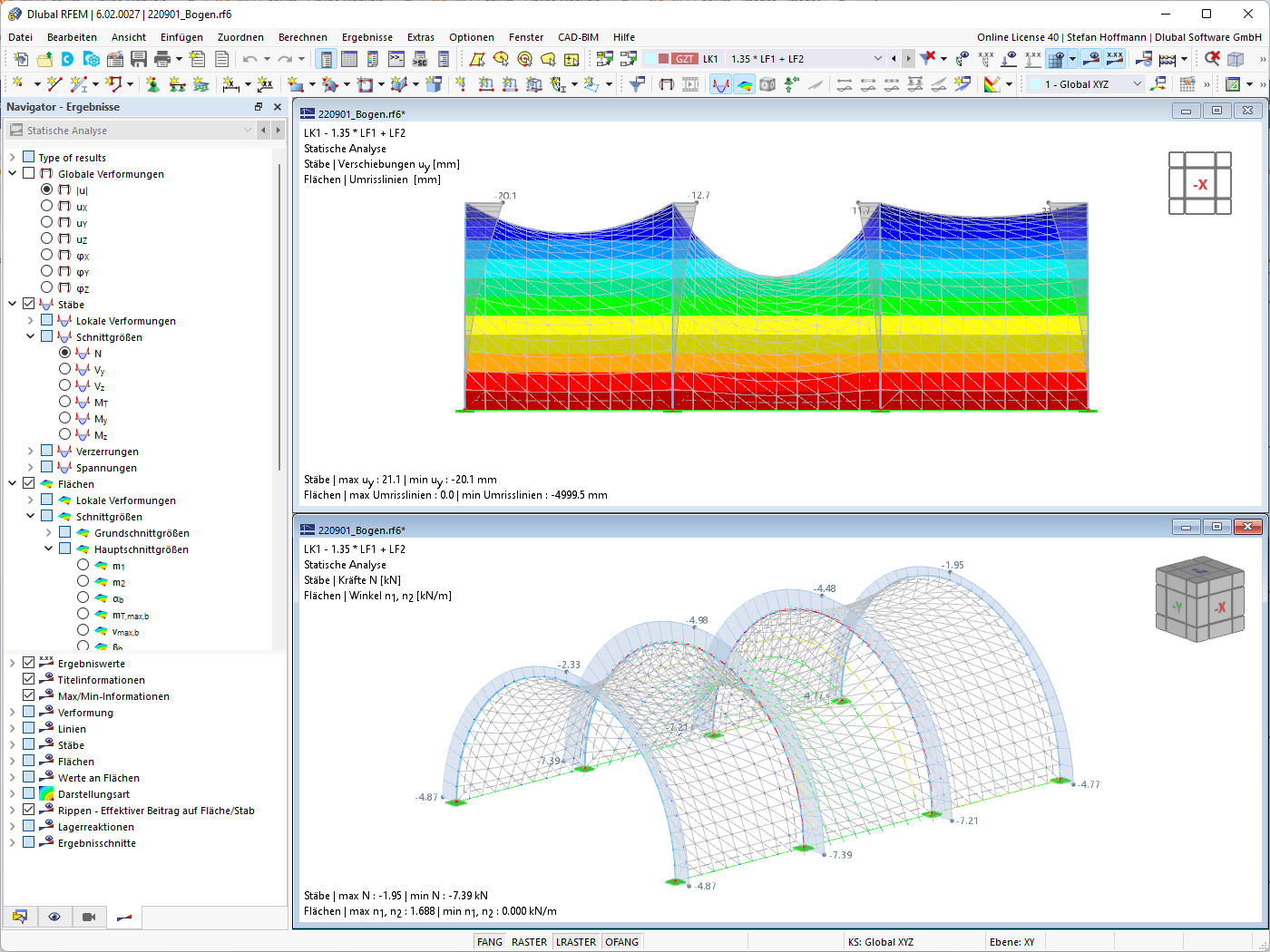This screenshot has height=952, width=1270.
Task: Collapse the Globale Verformungen tree node
Action: point(13,173)
